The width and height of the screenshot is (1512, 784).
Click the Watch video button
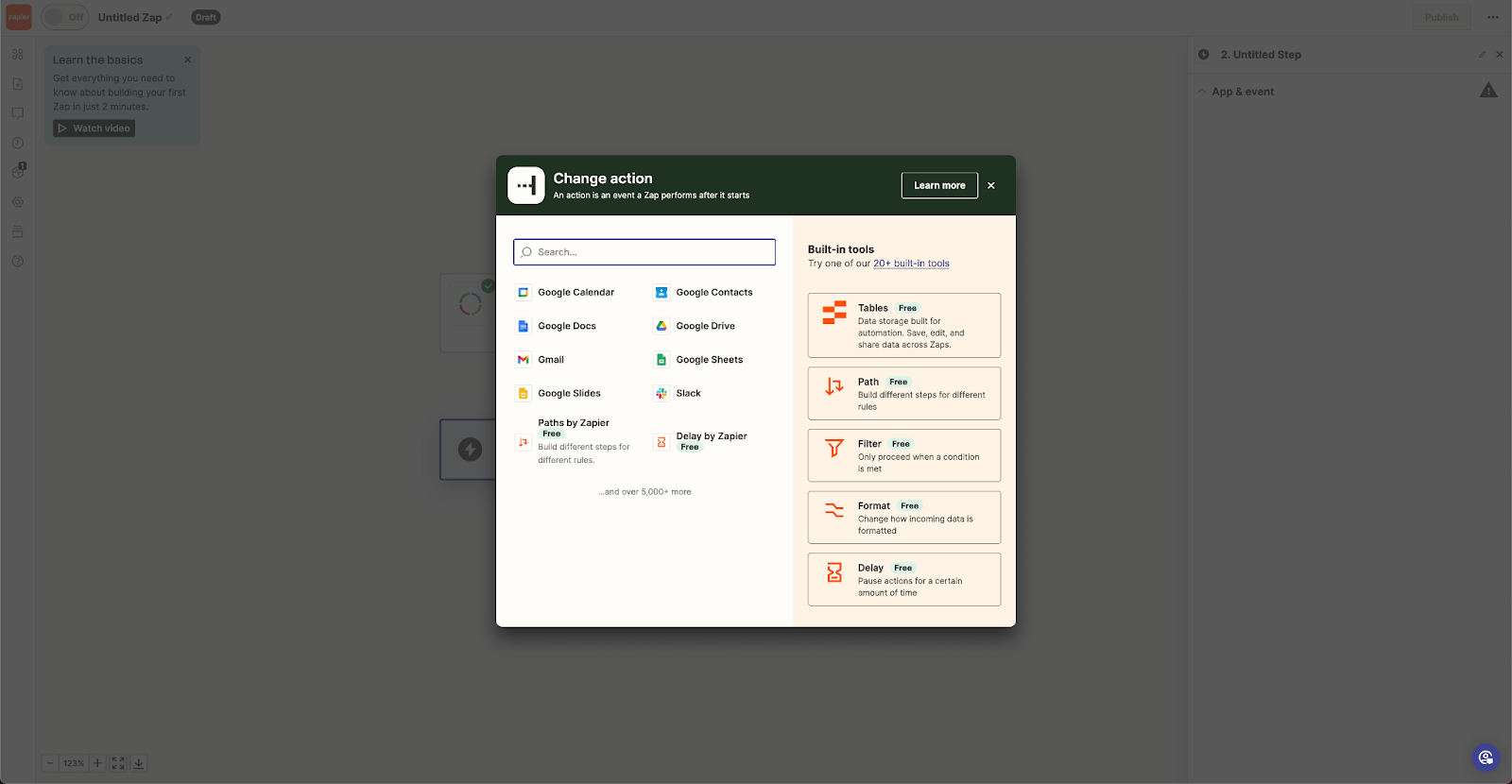coord(94,128)
